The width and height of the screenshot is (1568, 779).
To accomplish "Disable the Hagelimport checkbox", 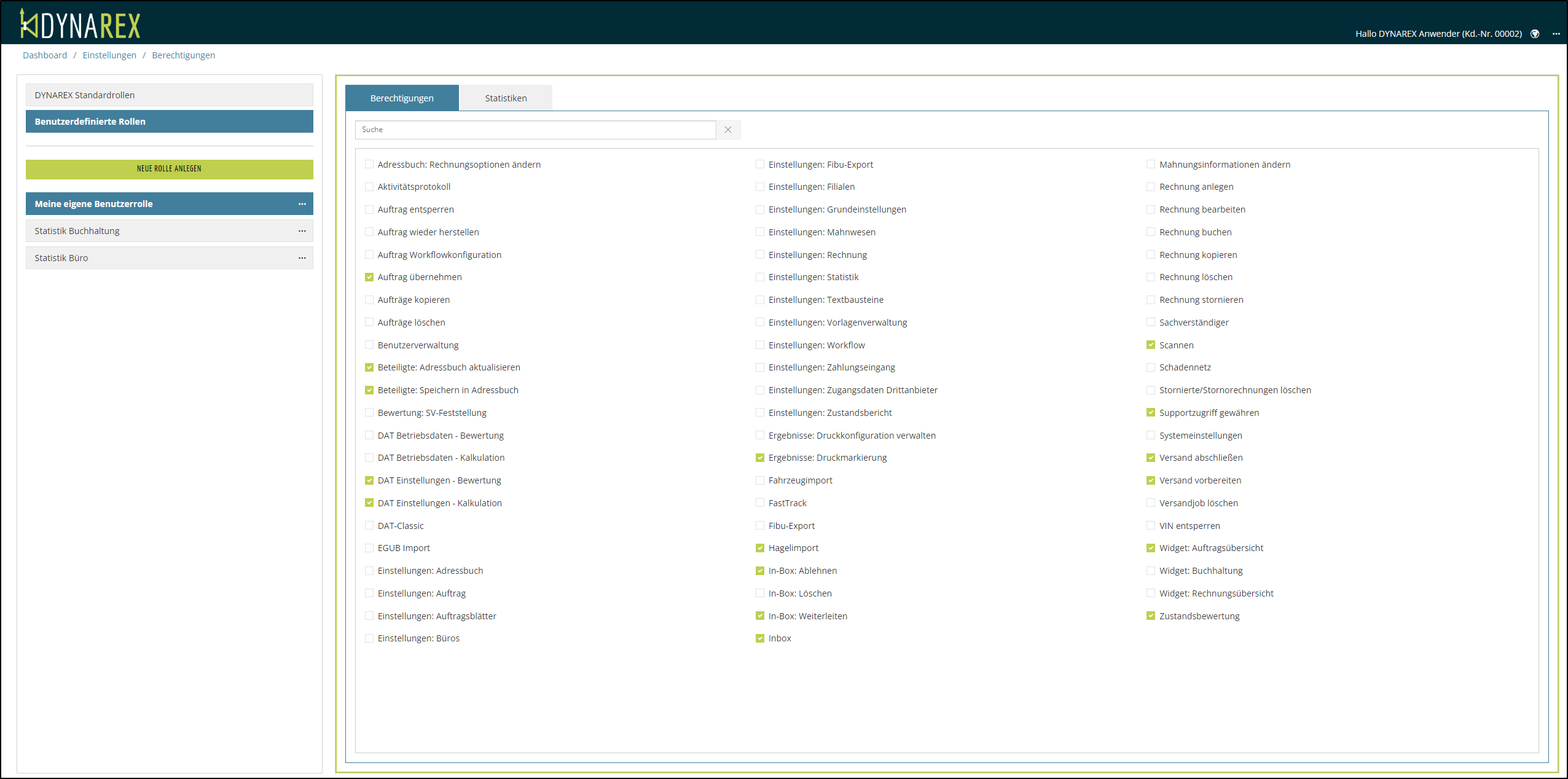I will [760, 548].
